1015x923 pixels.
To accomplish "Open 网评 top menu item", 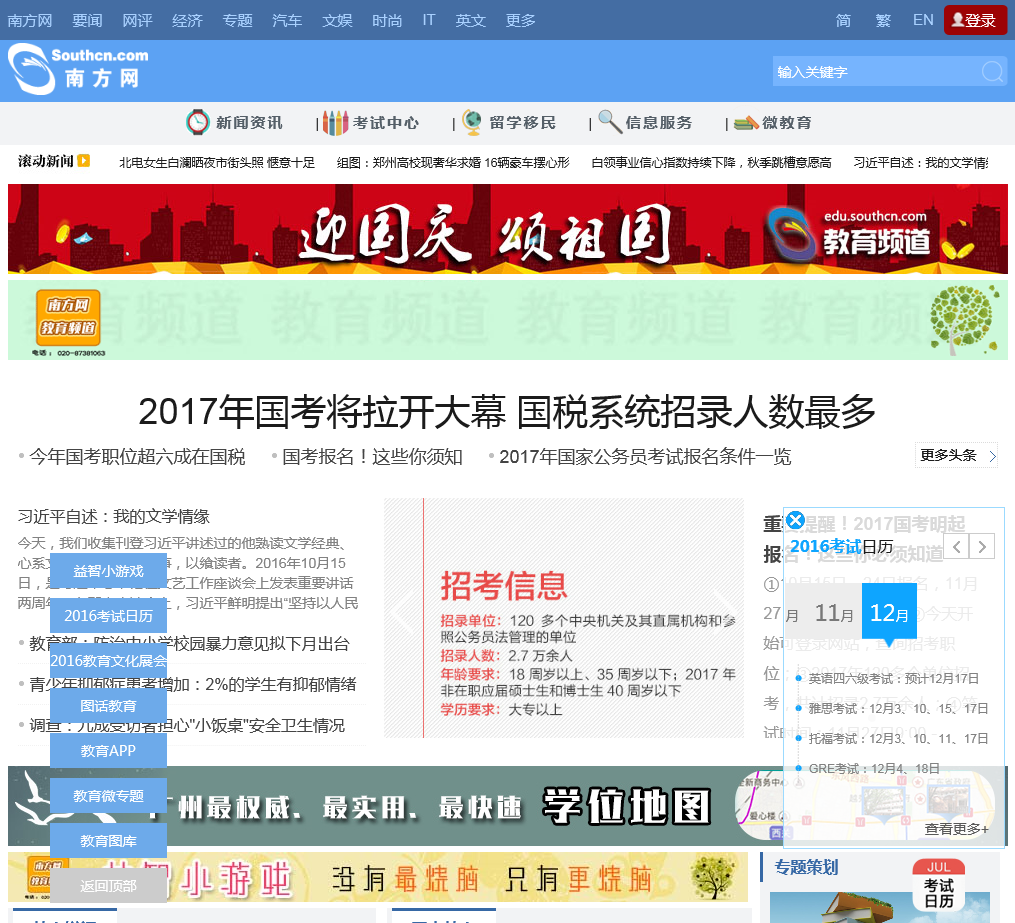I will 137,20.
